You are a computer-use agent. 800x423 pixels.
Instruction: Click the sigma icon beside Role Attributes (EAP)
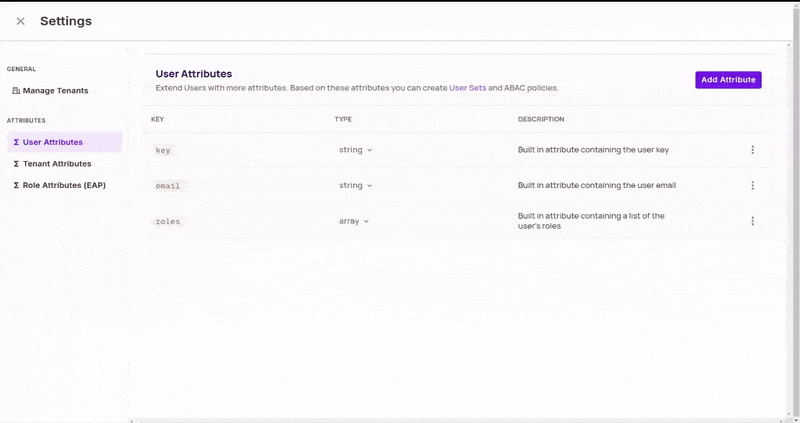point(15,185)
